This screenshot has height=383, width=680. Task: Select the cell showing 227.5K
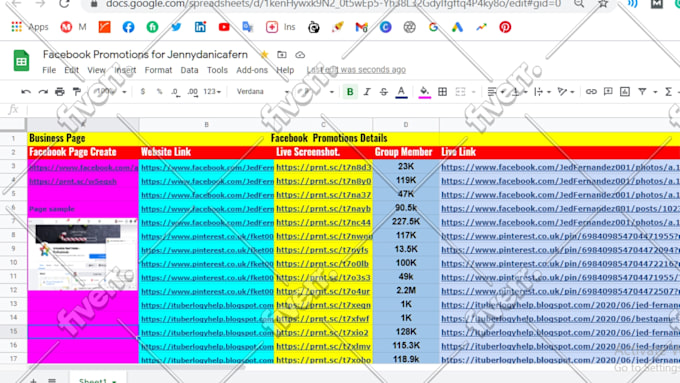click(406, 222)
